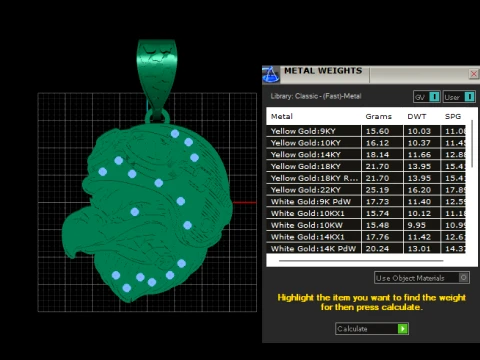Select the White Gold:14KX1 row

pos(366,237)
